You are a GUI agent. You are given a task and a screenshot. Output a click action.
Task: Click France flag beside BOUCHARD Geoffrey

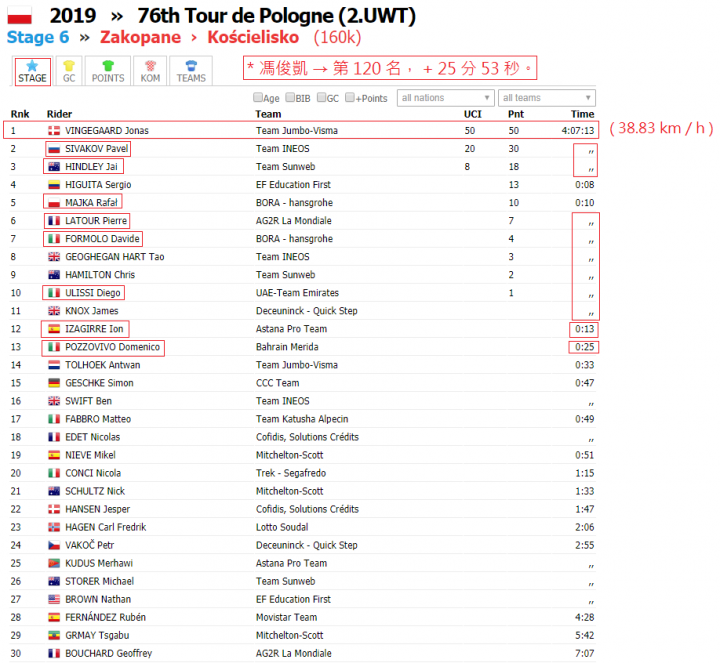[x=54, y=653]
